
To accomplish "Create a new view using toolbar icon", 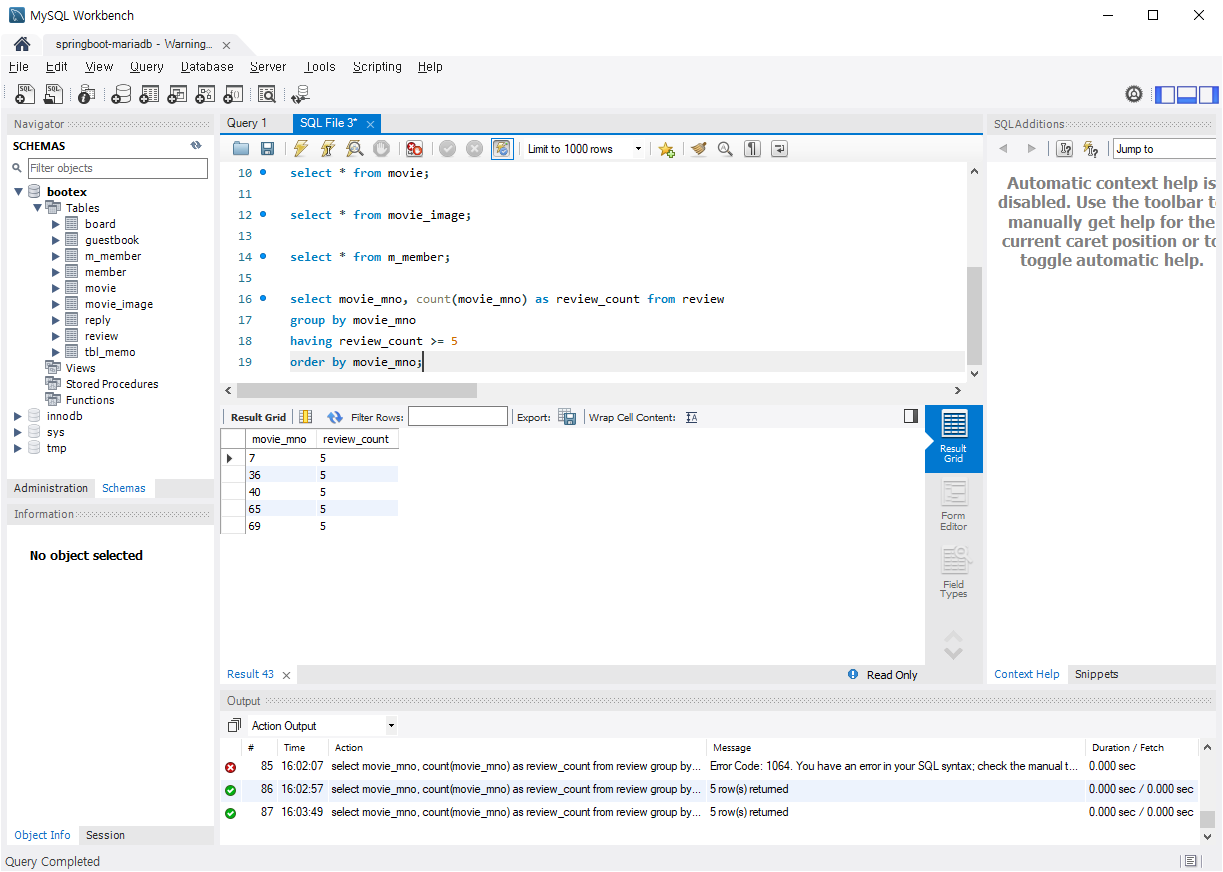I will [177, 94].
